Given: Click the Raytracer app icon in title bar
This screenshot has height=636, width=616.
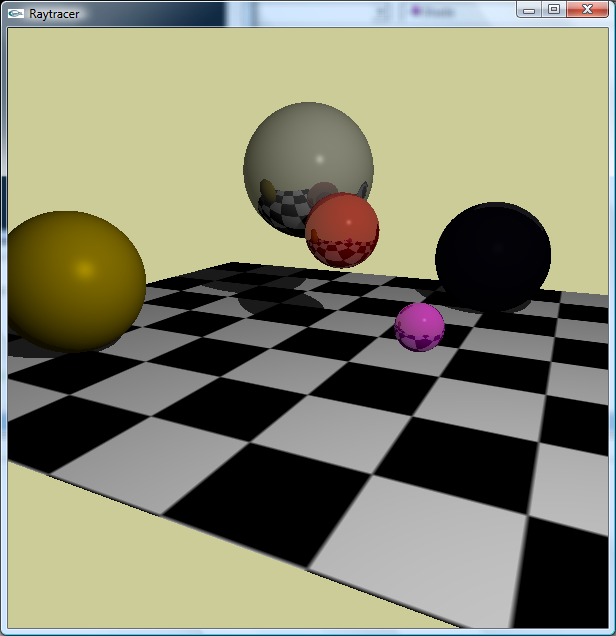Looking at the screenshot, I should [16, 13].
